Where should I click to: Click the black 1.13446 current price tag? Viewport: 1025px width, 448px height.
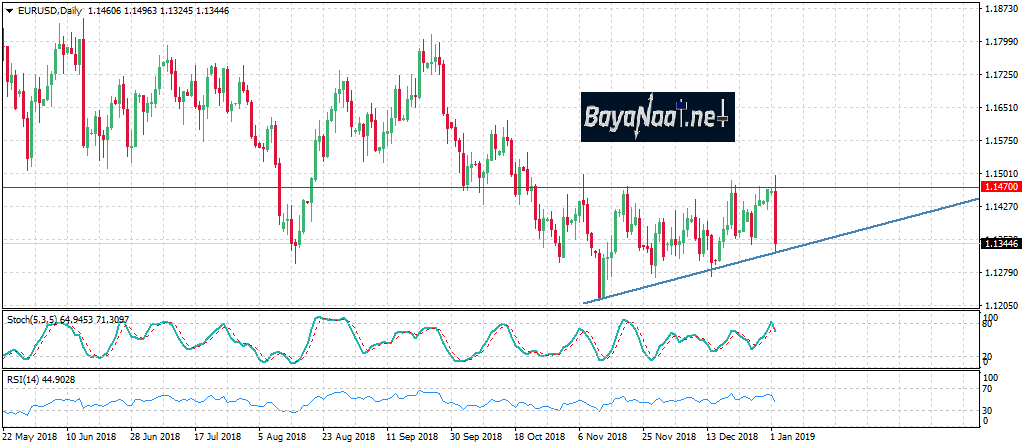click(x=1000, y=243)
